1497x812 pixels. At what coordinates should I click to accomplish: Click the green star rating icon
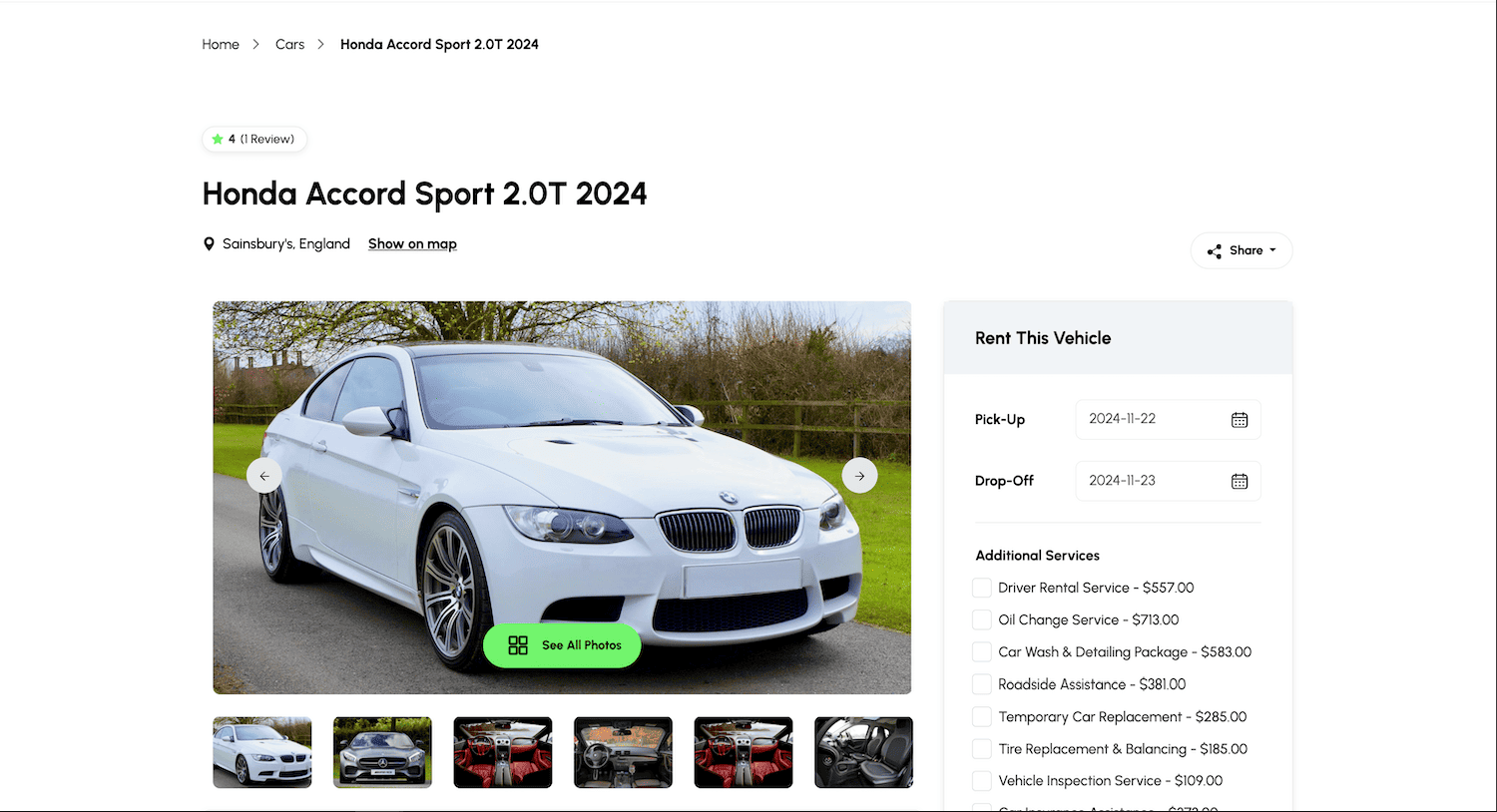[218, 140]
